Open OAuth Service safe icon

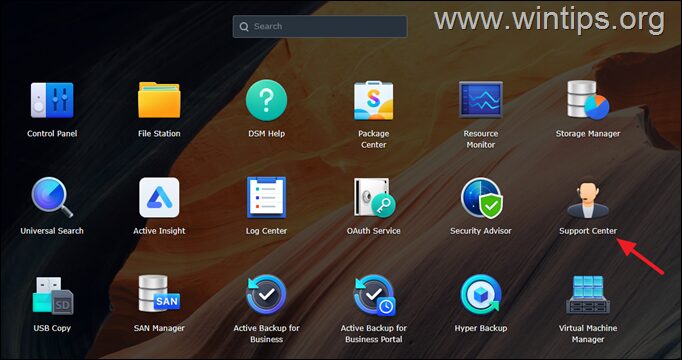pyautogui.click(x=374, y=197)
